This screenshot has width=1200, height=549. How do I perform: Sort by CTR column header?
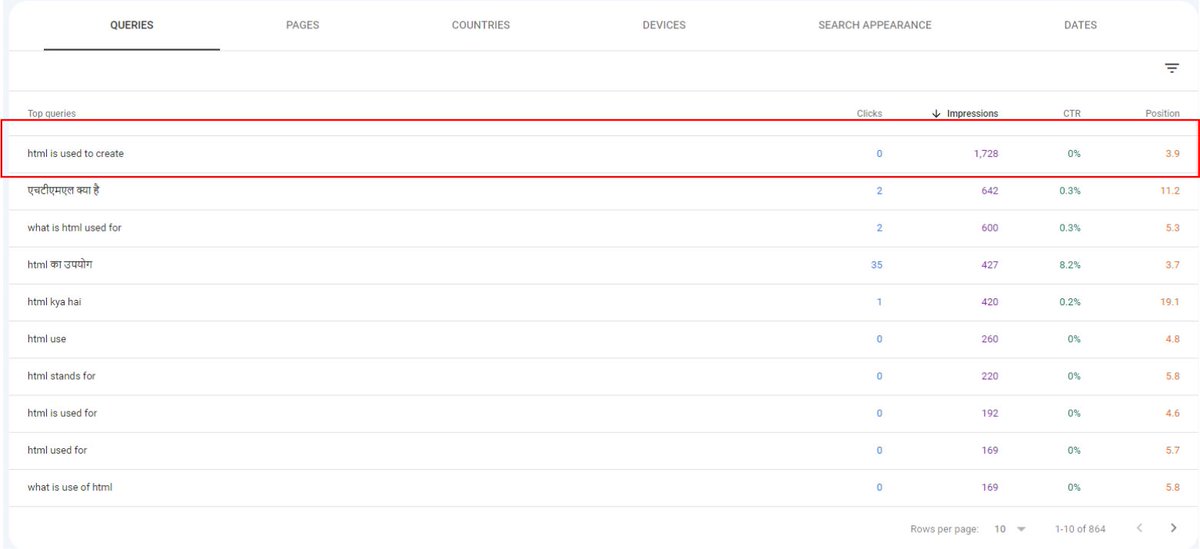(x=1072, y=114)
